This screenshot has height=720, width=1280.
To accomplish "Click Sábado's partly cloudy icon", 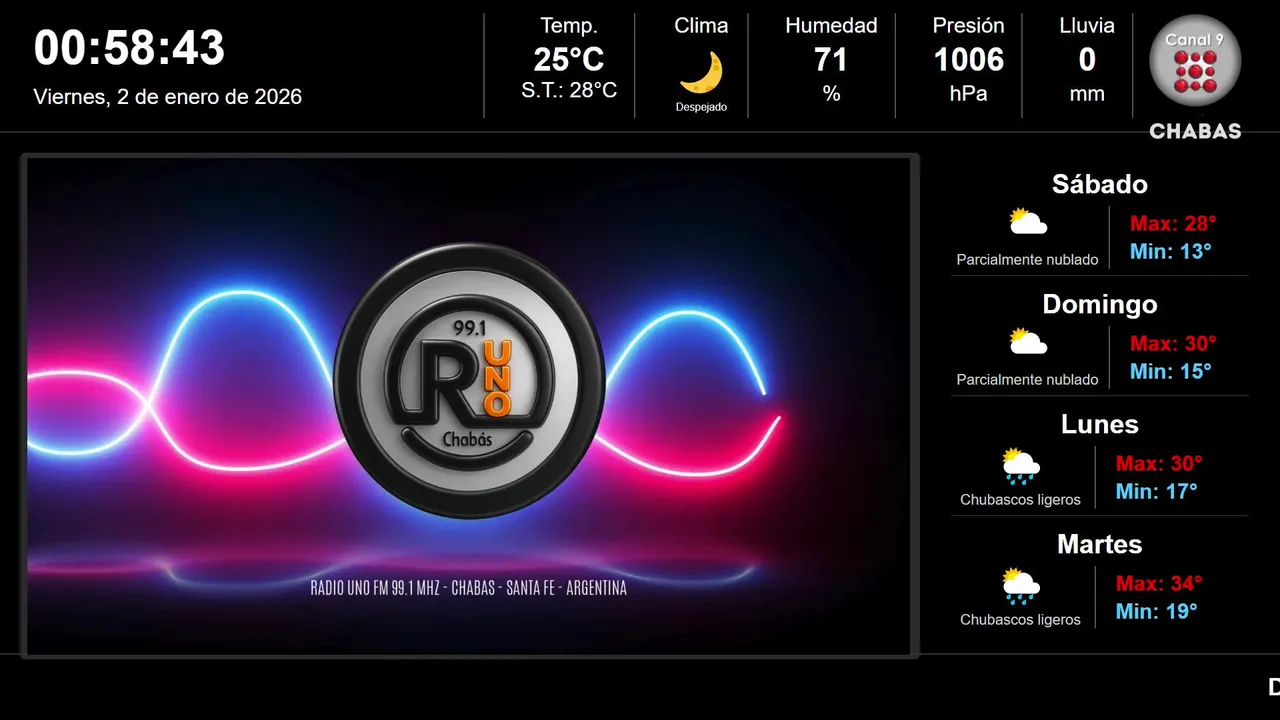I will click(1027, 222).
